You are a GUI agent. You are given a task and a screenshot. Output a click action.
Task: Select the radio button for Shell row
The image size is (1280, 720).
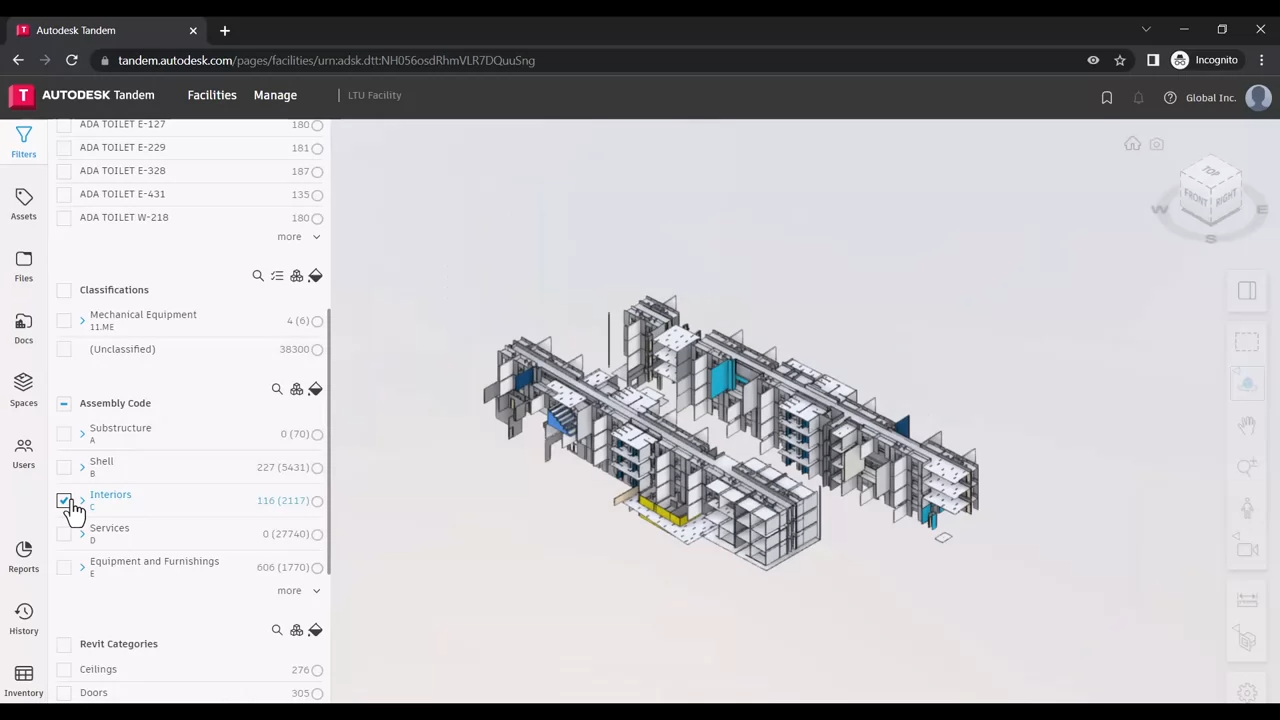pos(317,468)
